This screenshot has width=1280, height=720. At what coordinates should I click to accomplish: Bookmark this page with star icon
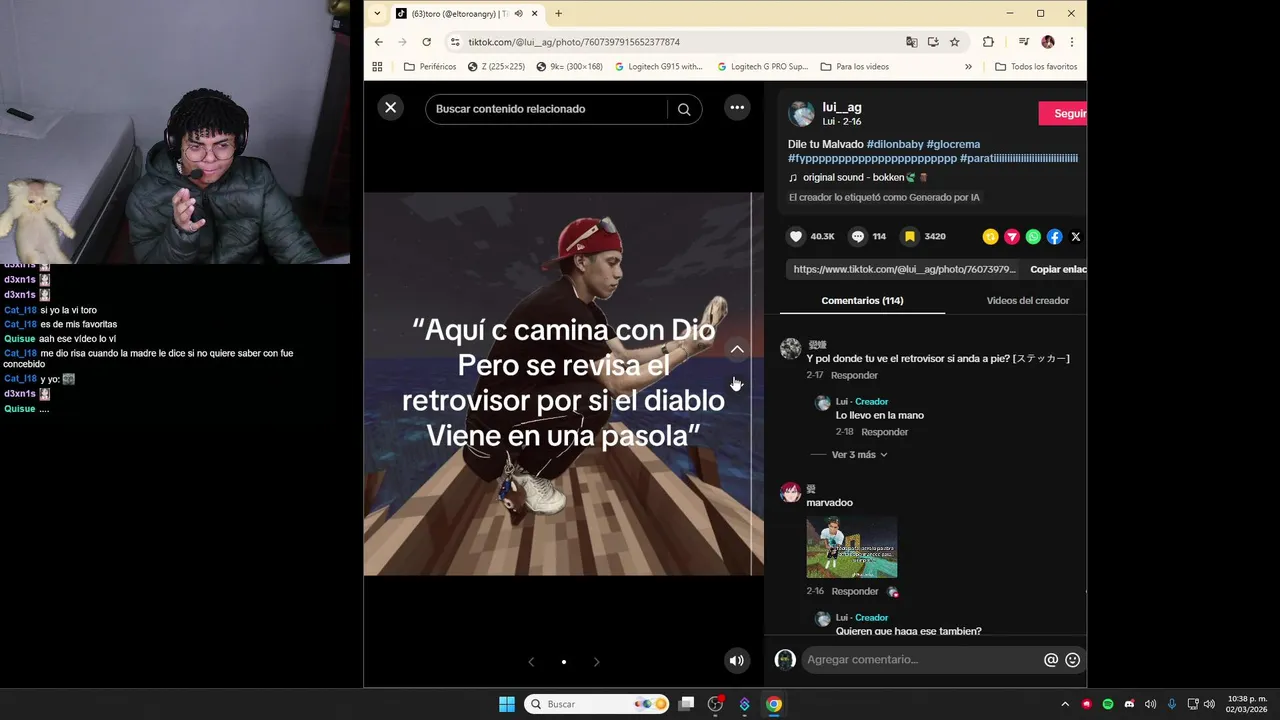click(x=954, y=42)
